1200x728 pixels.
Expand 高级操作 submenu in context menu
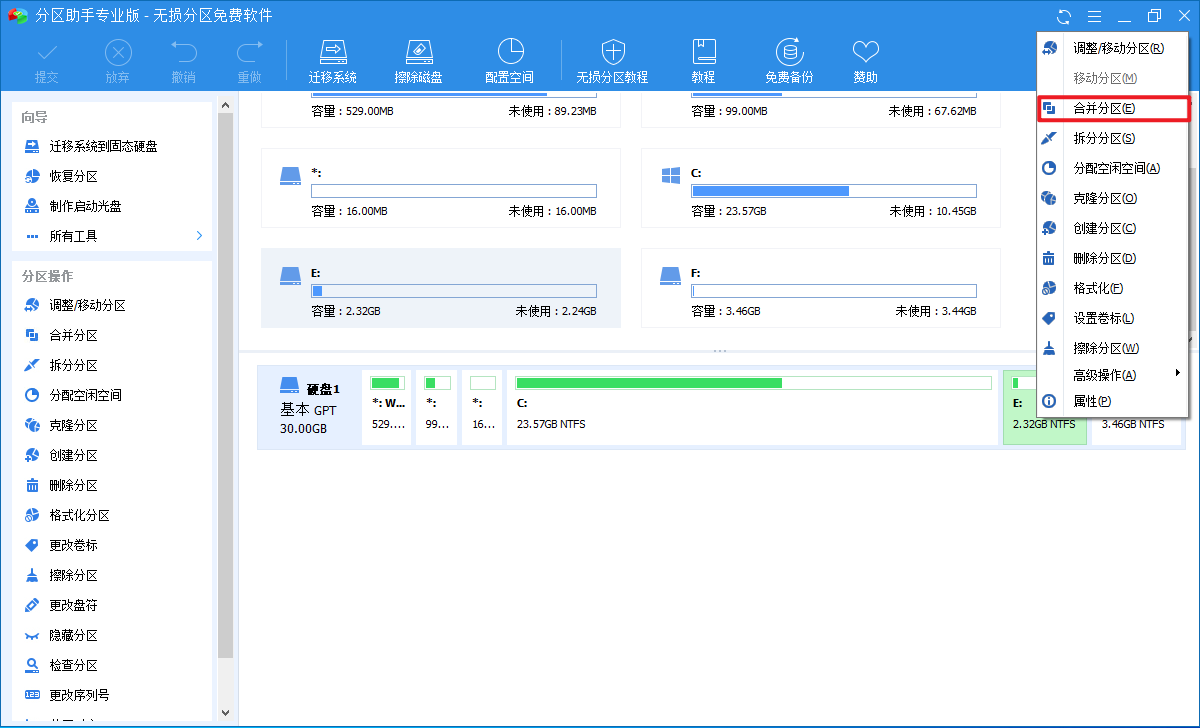click(1112, 375)
